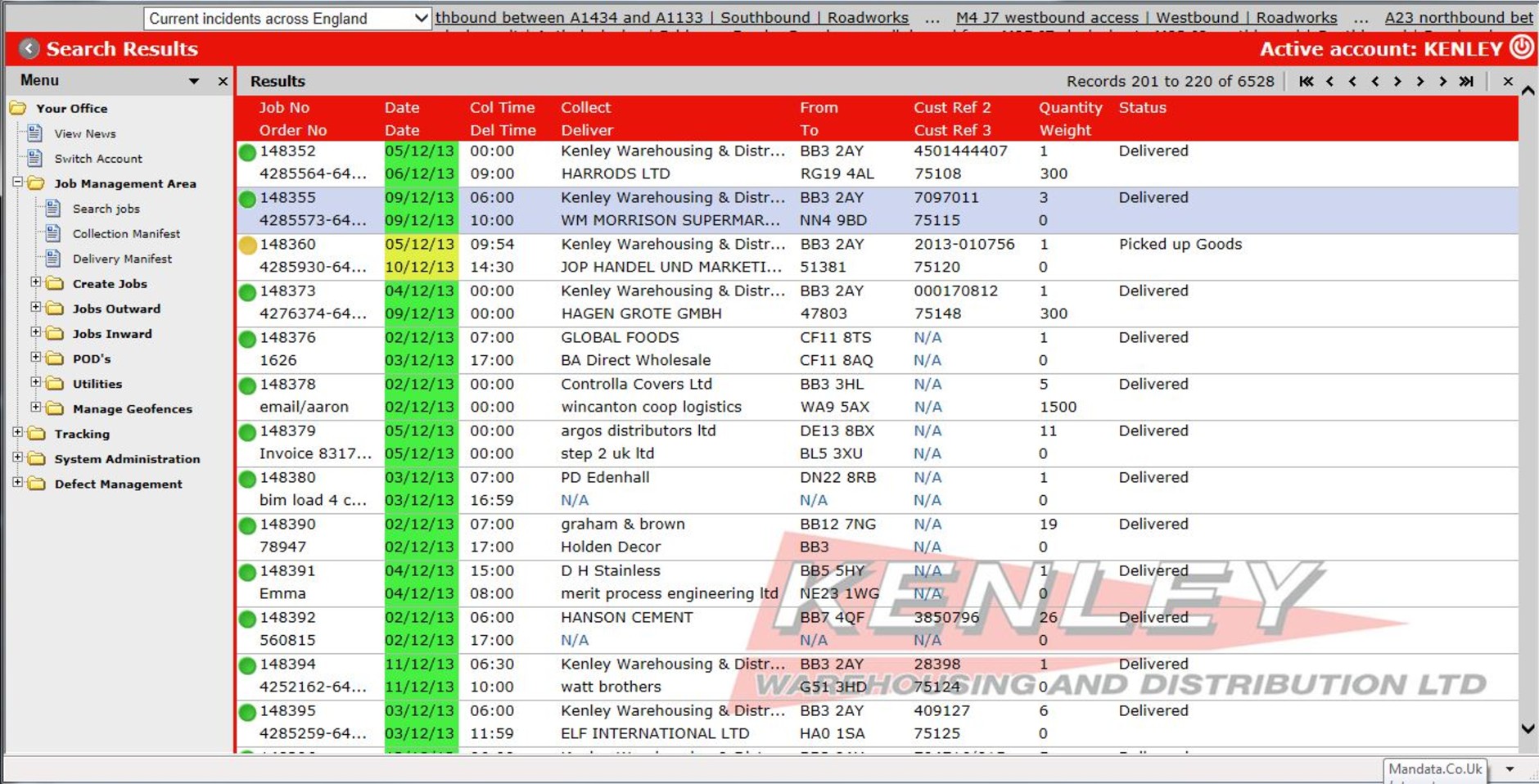Click the Job No column header
The width and height of the screenshot is (1539, 784).
click(x=284, y=107)
